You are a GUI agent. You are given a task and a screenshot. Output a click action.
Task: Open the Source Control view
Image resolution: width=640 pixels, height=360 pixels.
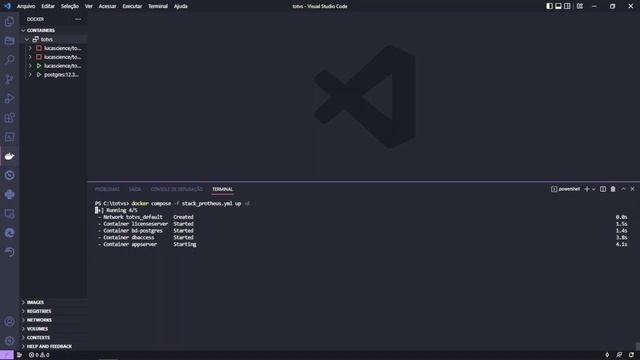(9, 79)
